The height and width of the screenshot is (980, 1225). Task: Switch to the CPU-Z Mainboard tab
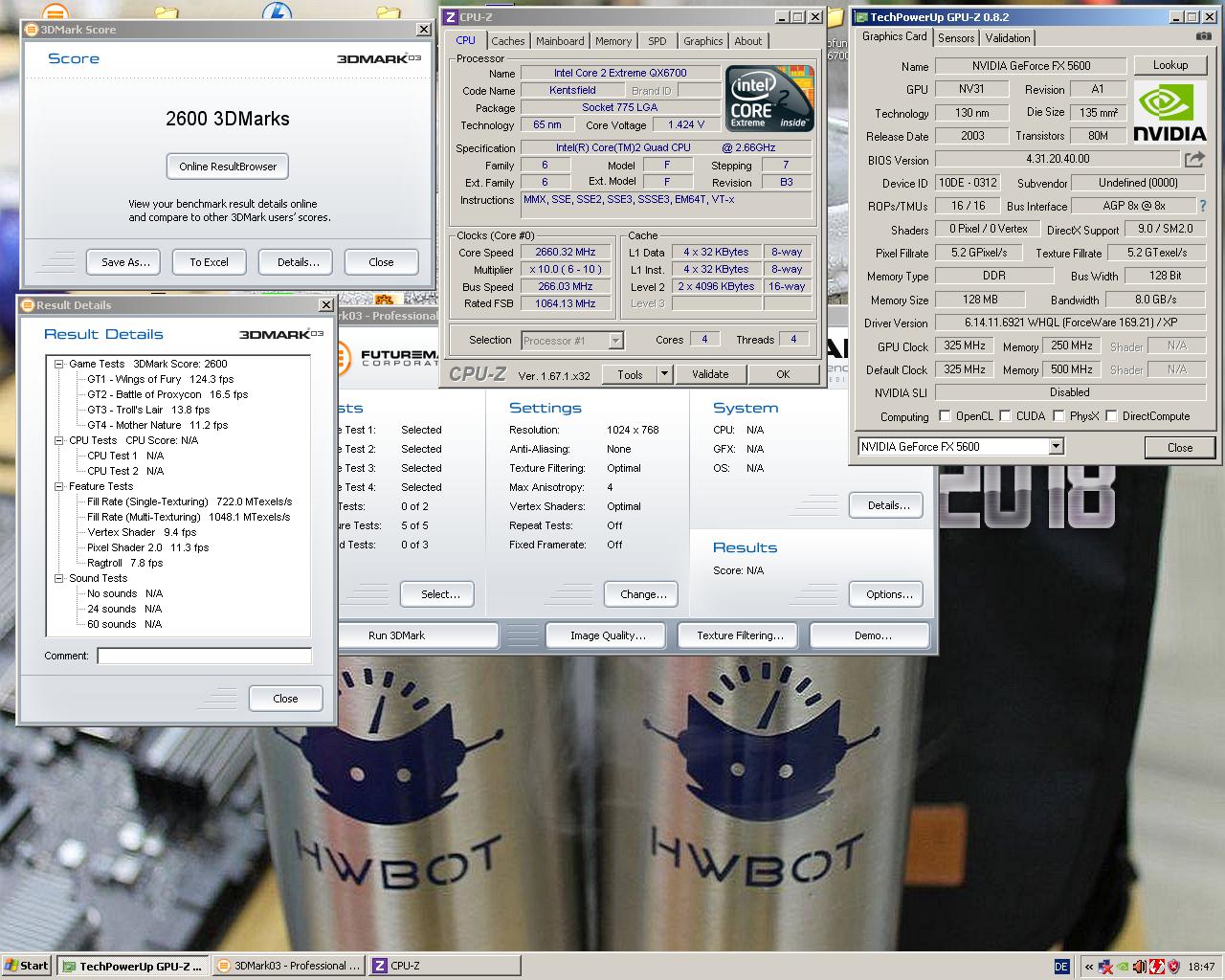click(x=560, y=41)
